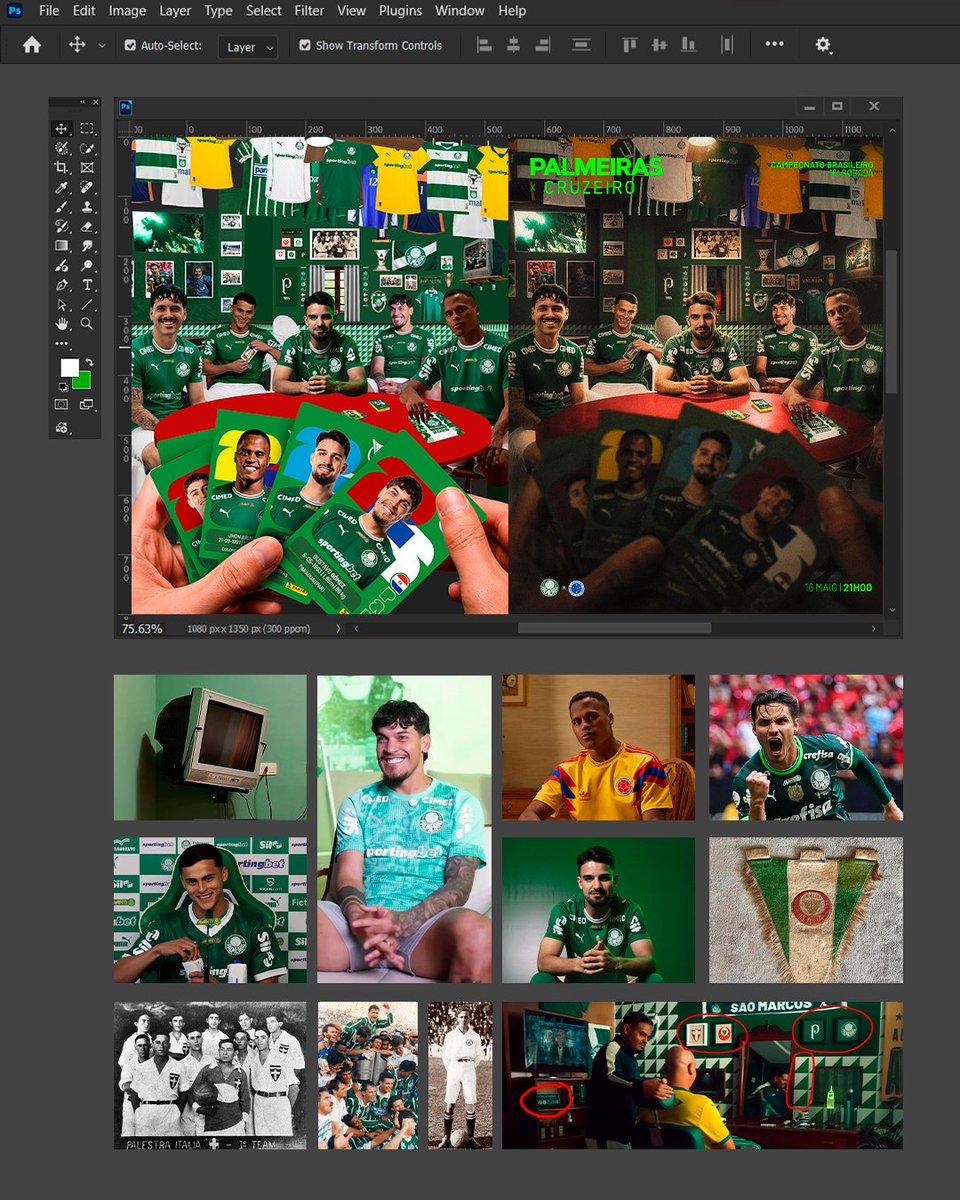Select the Frame tool
This screenshot has height=1200, width=960.
point(87,168)
